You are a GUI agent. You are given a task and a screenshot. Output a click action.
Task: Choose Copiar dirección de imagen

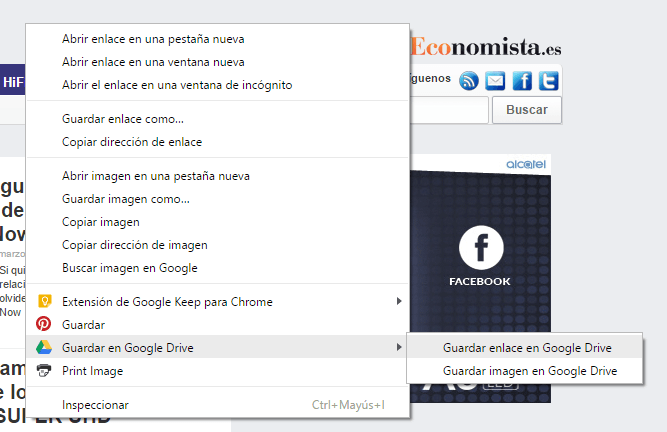(218, 245)
